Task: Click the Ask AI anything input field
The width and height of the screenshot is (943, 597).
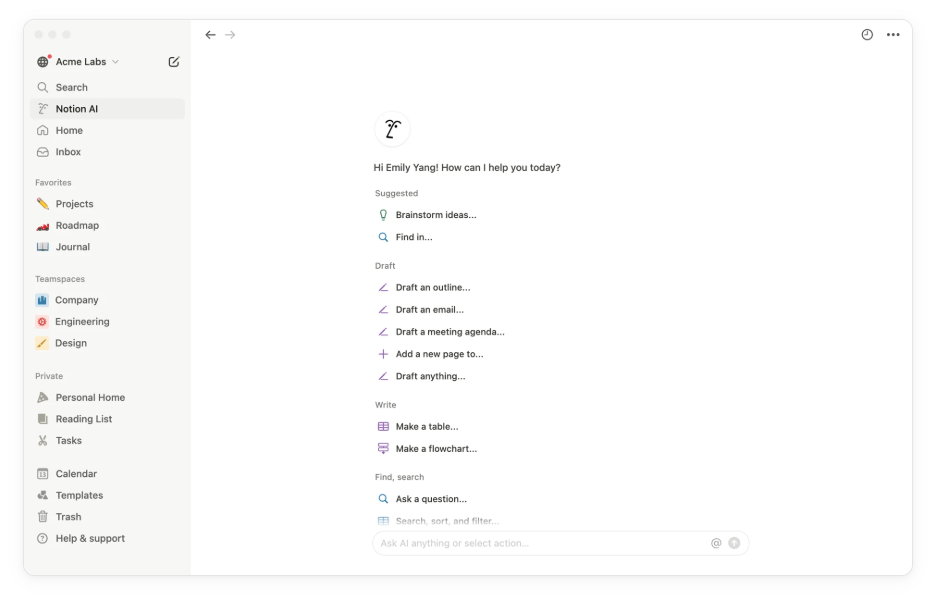Action: coord(561,543)
